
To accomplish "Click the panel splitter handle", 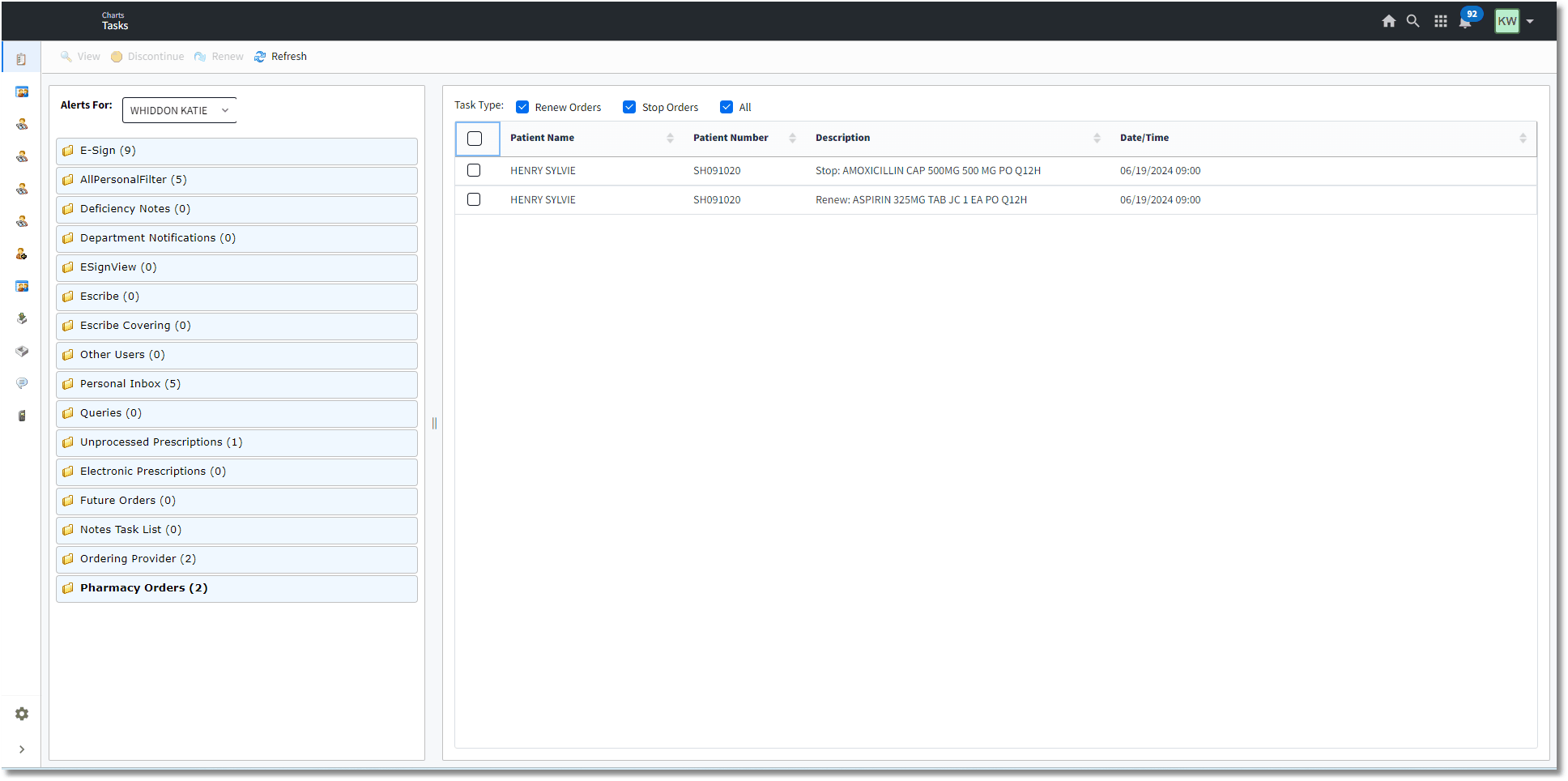I will tap(434, 423).
